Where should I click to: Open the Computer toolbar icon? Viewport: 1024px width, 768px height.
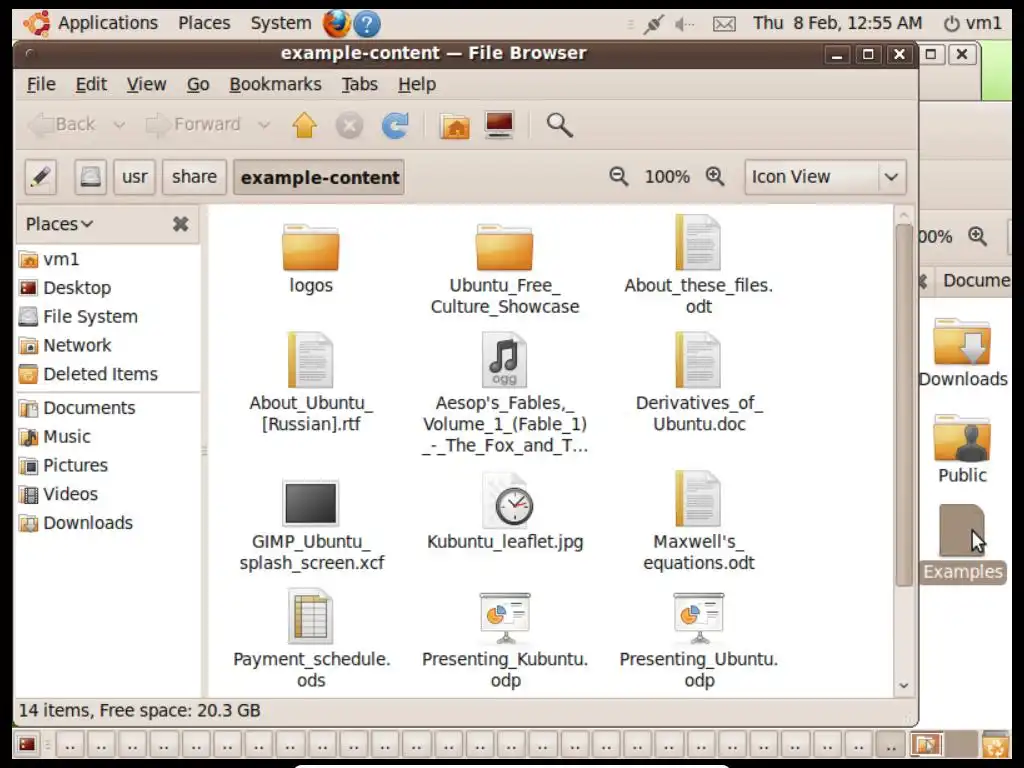[500, 125]
